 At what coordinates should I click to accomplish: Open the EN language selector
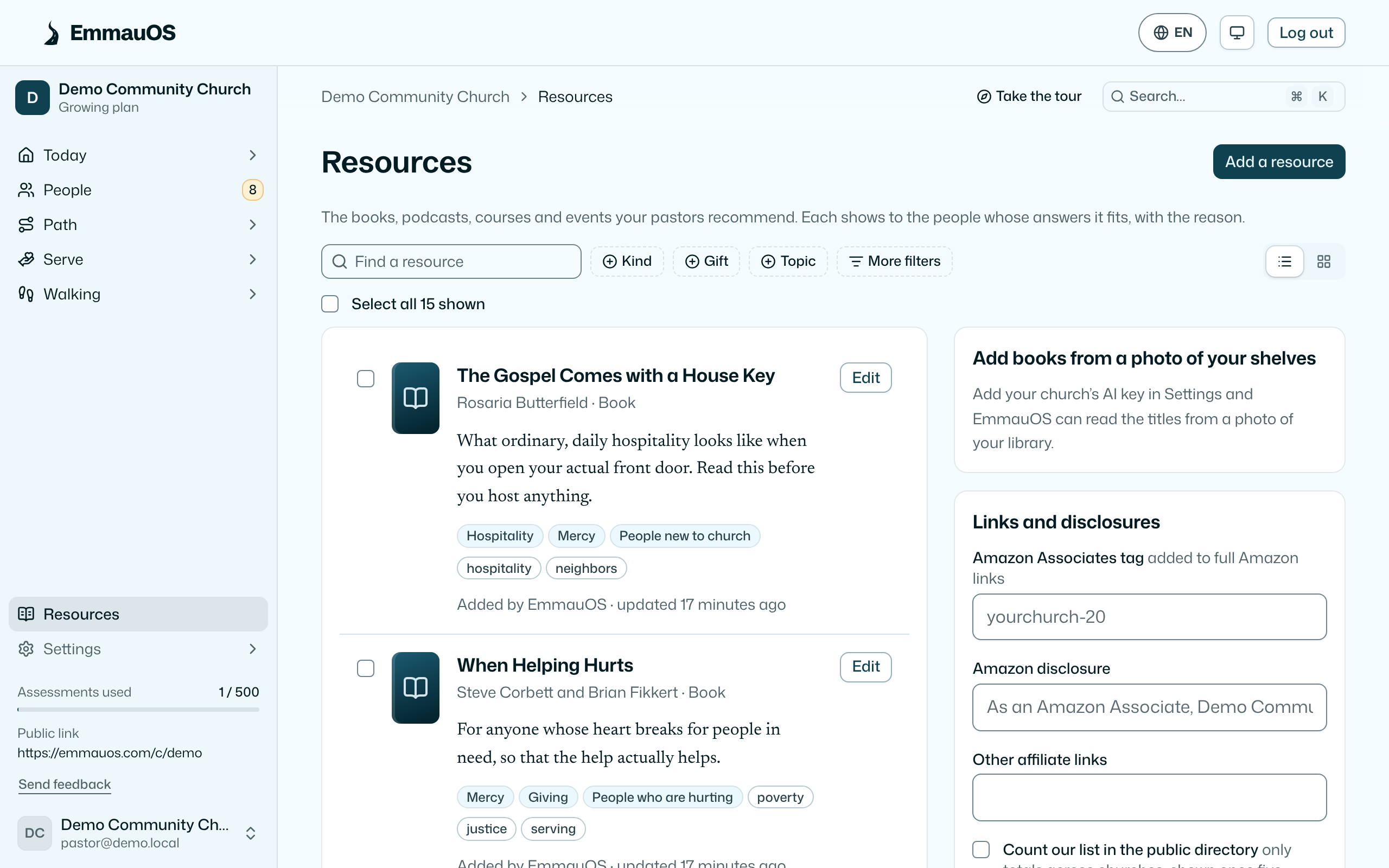pos(1172,33)
